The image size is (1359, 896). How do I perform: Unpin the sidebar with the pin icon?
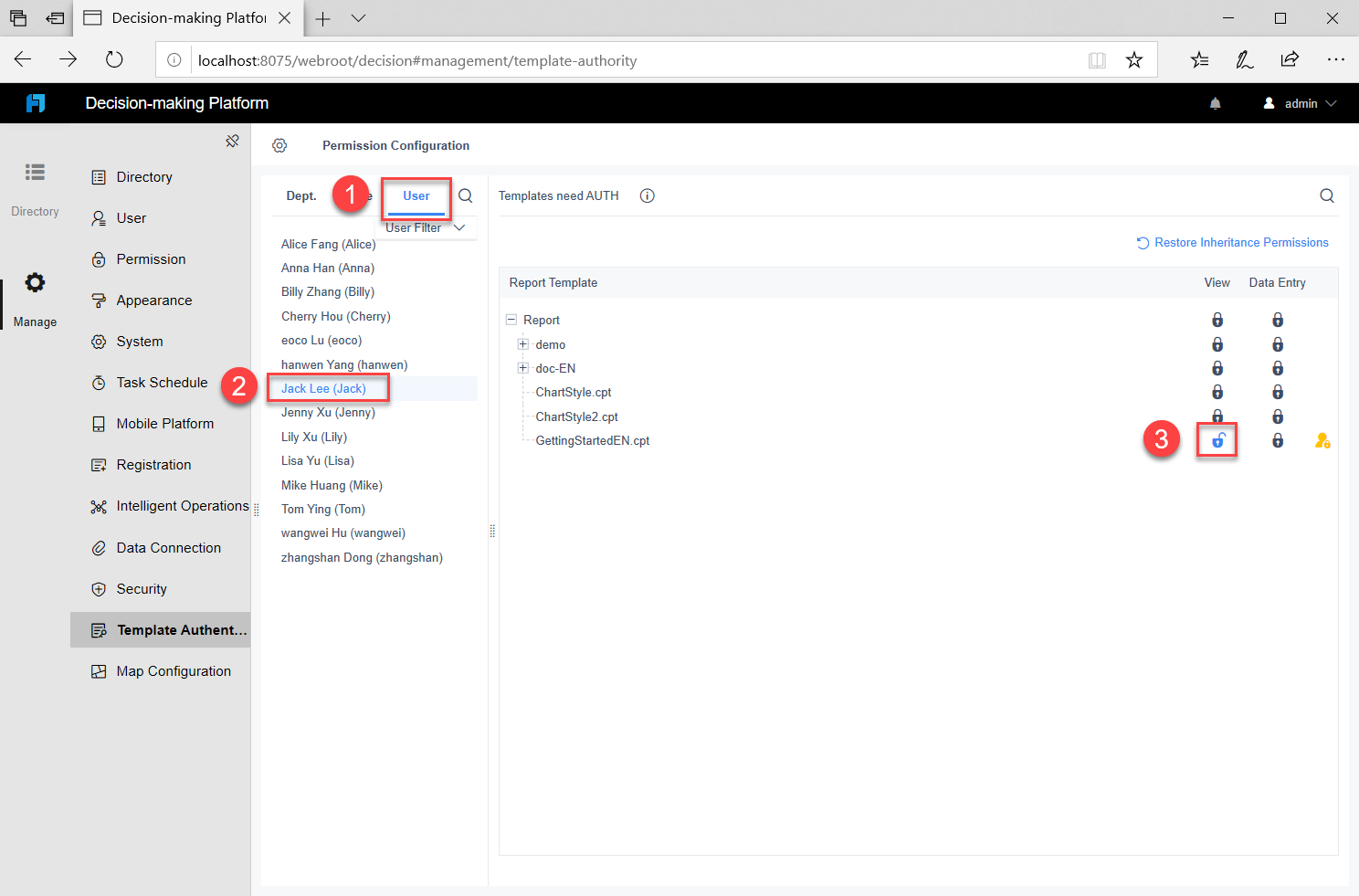click(233, 141)
